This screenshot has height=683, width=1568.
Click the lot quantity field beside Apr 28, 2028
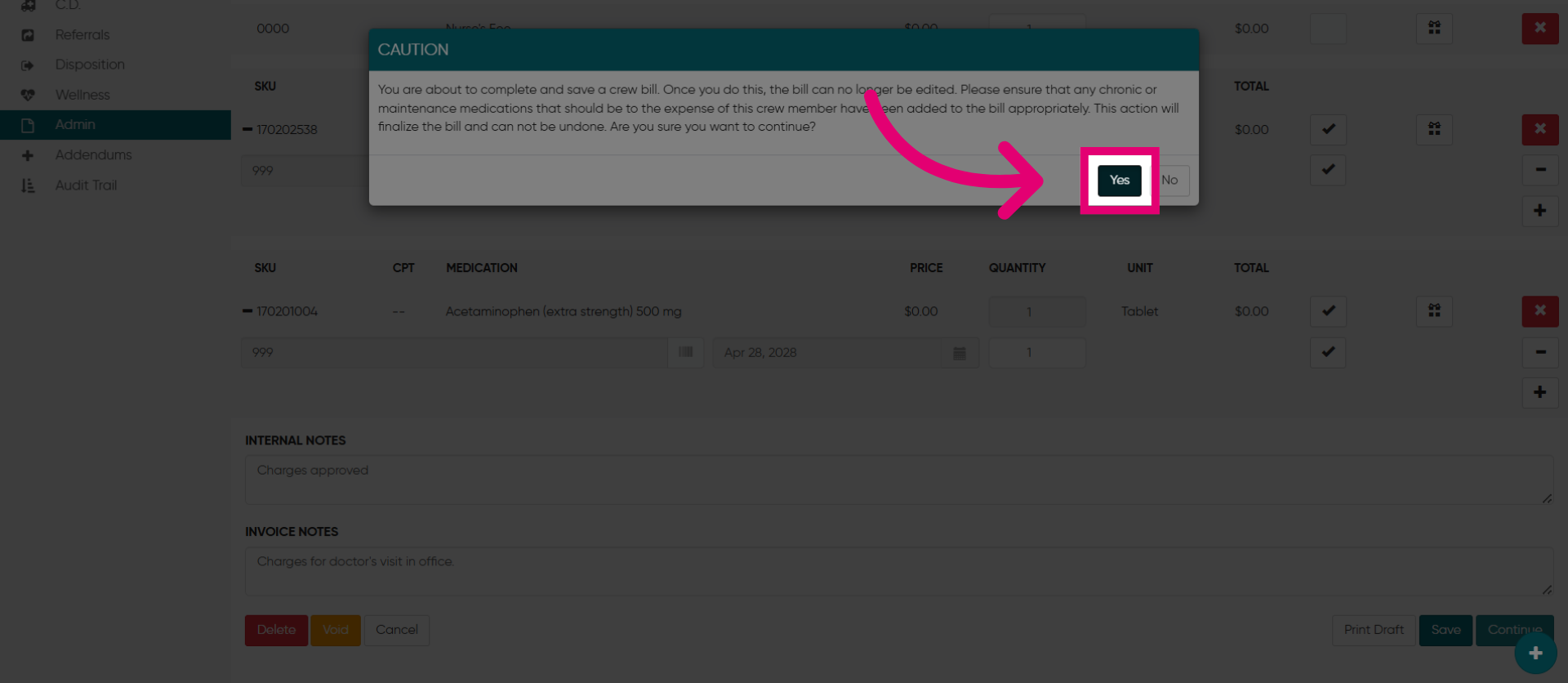[1037, 352]
